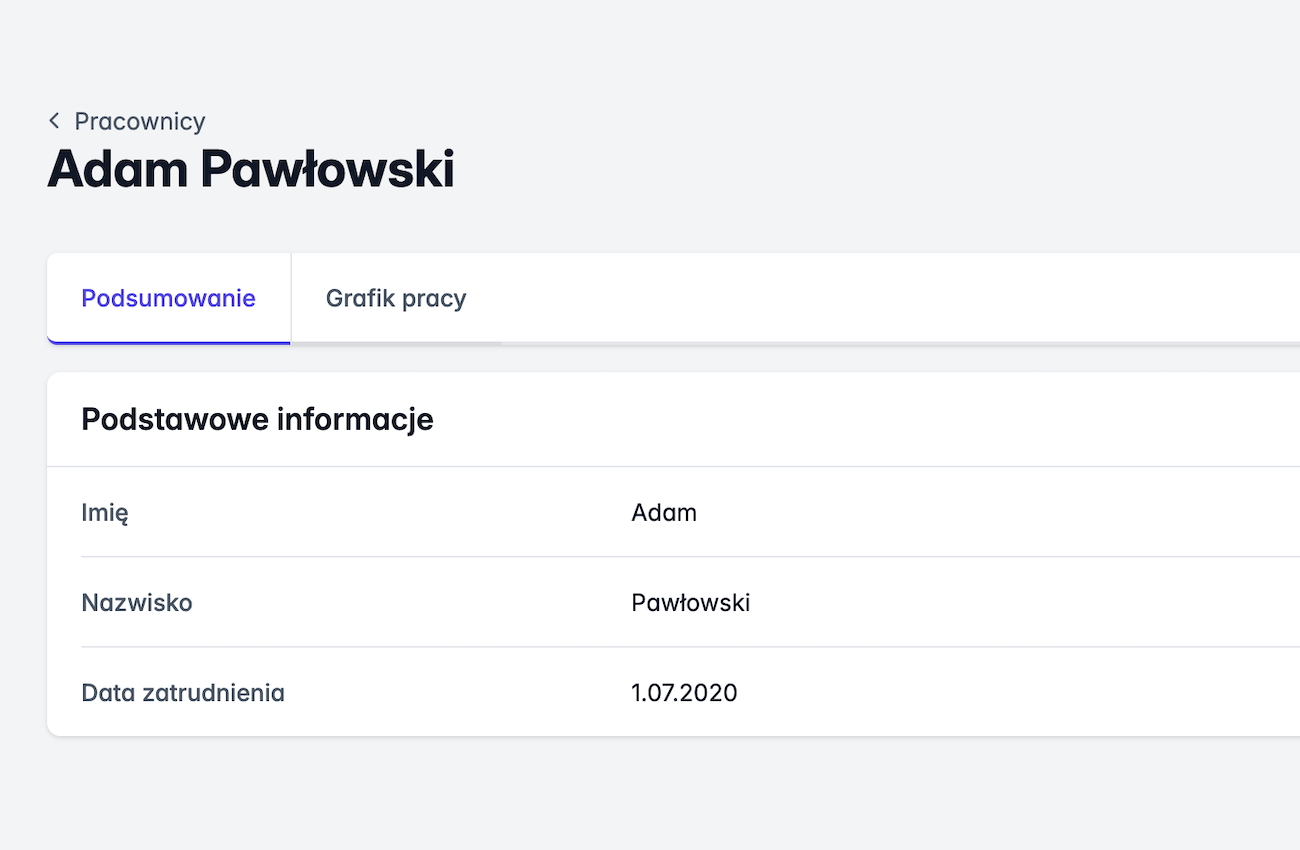
Task: Select the surname value Pawłowski in the table
Action: click(690, 603)
